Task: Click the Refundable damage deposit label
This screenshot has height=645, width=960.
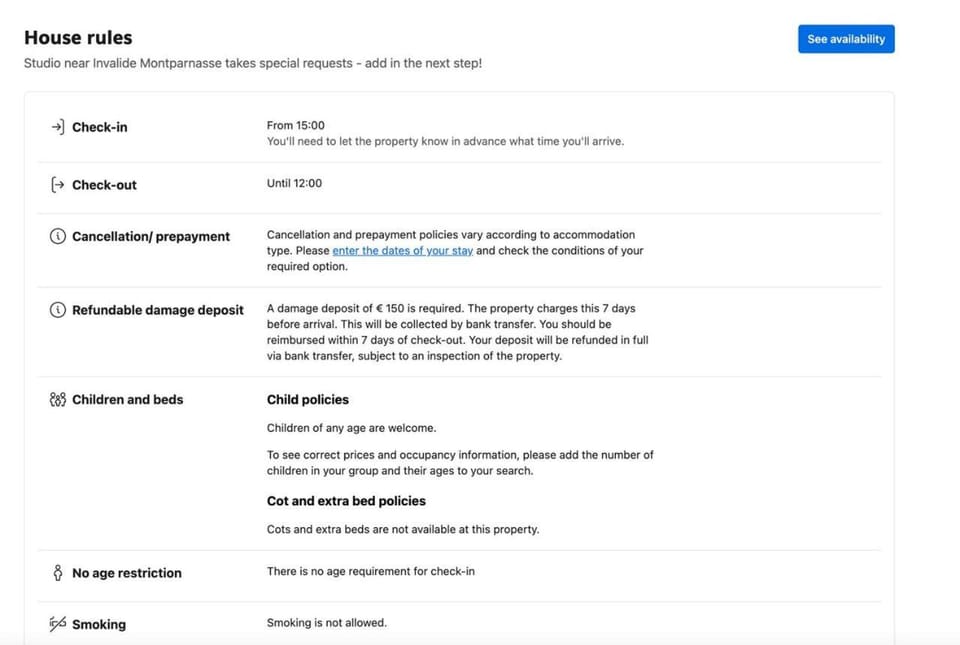Action: (x=157, y=310)
